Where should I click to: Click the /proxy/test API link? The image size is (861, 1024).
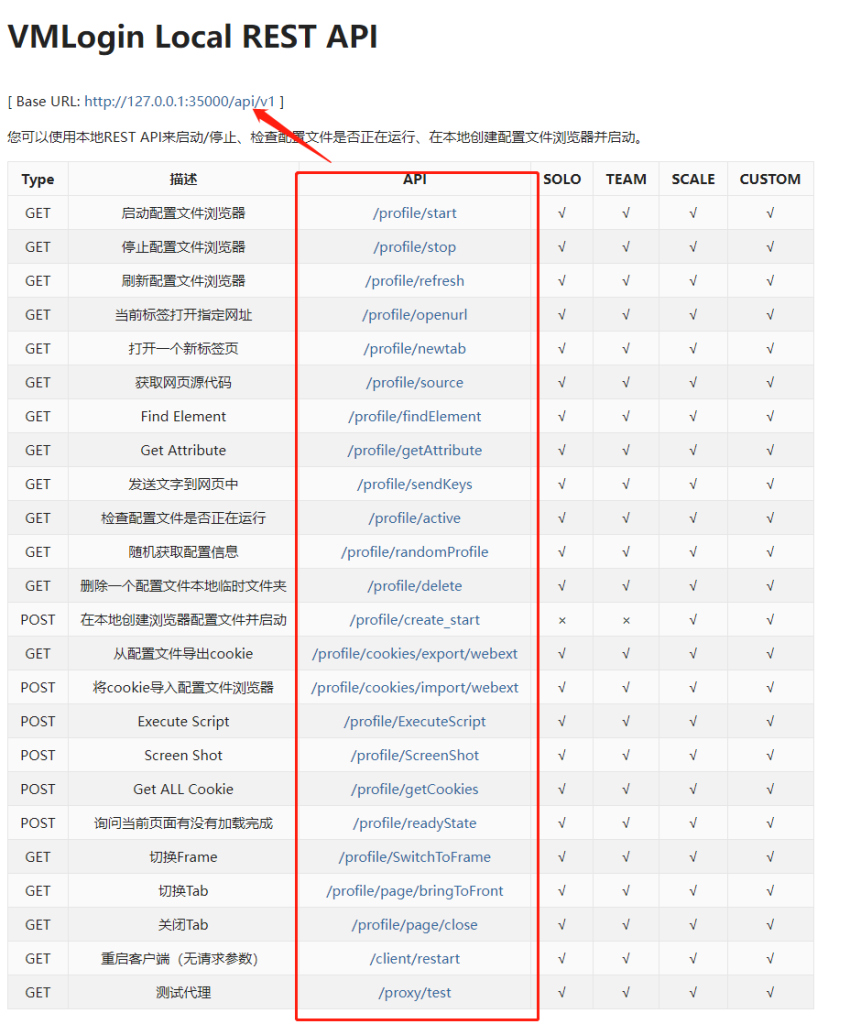click(x=414, y=993)
